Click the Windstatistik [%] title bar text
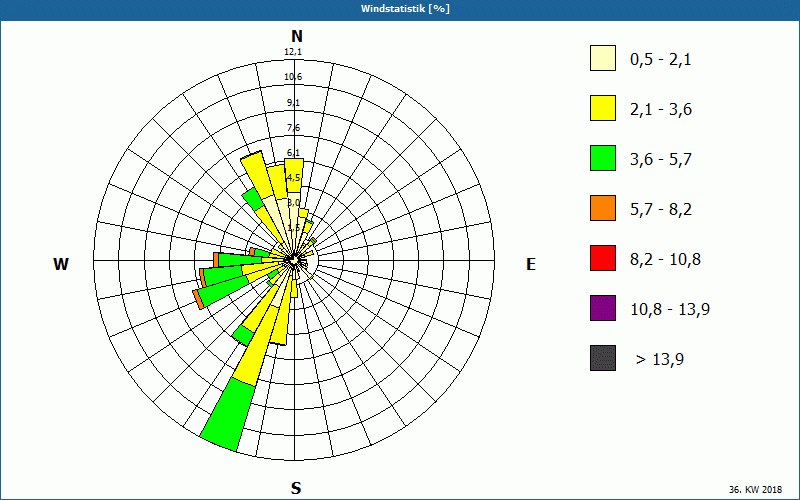 pyautogui.click(x=405, y=9)
